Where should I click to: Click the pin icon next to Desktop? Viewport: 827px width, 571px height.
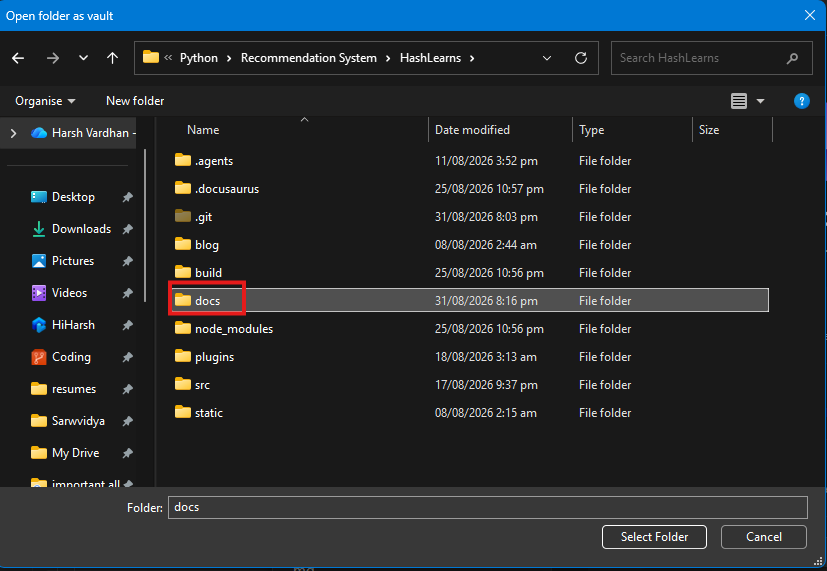point(127,197)
